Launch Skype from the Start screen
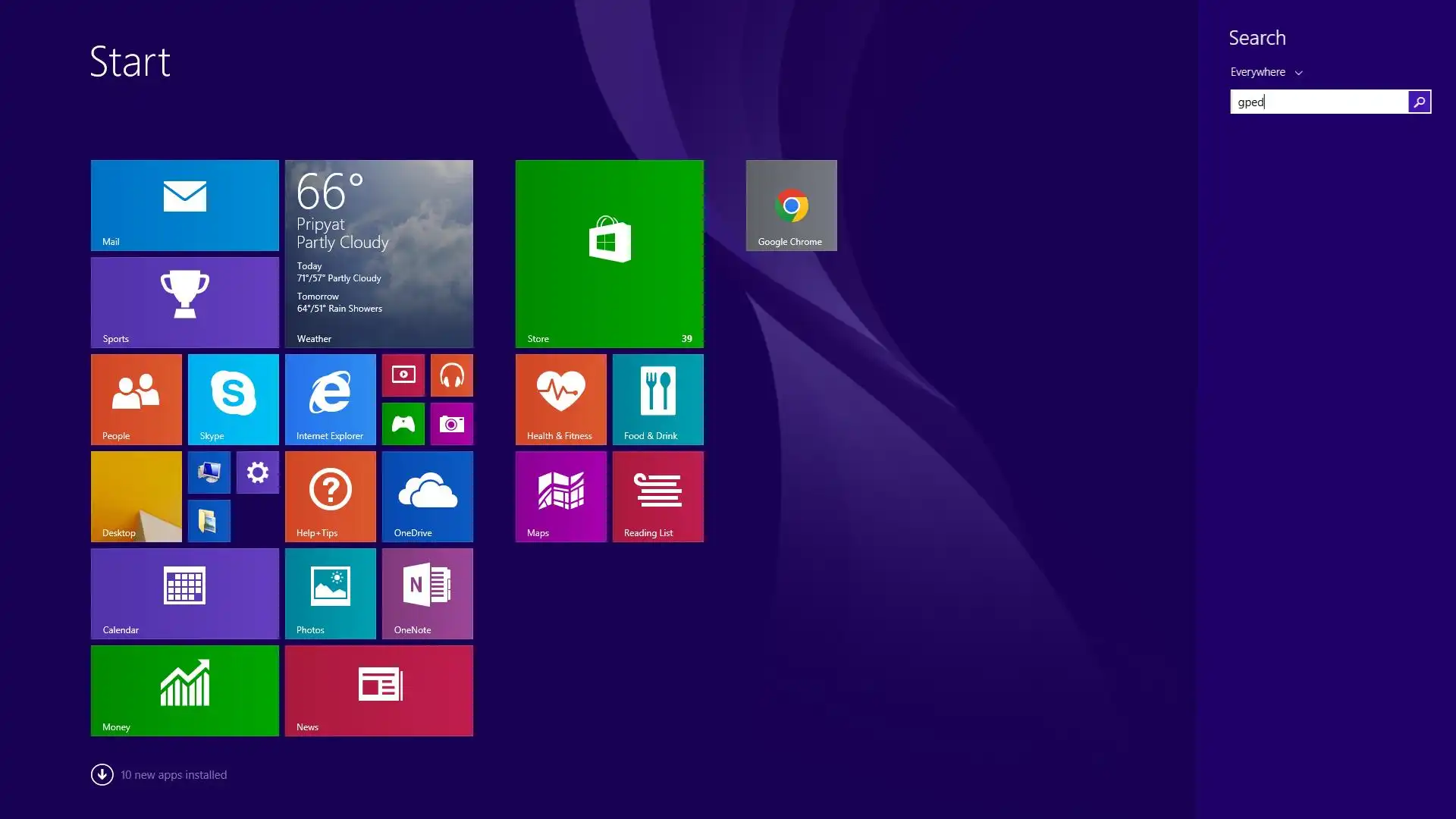 point(233,399)
